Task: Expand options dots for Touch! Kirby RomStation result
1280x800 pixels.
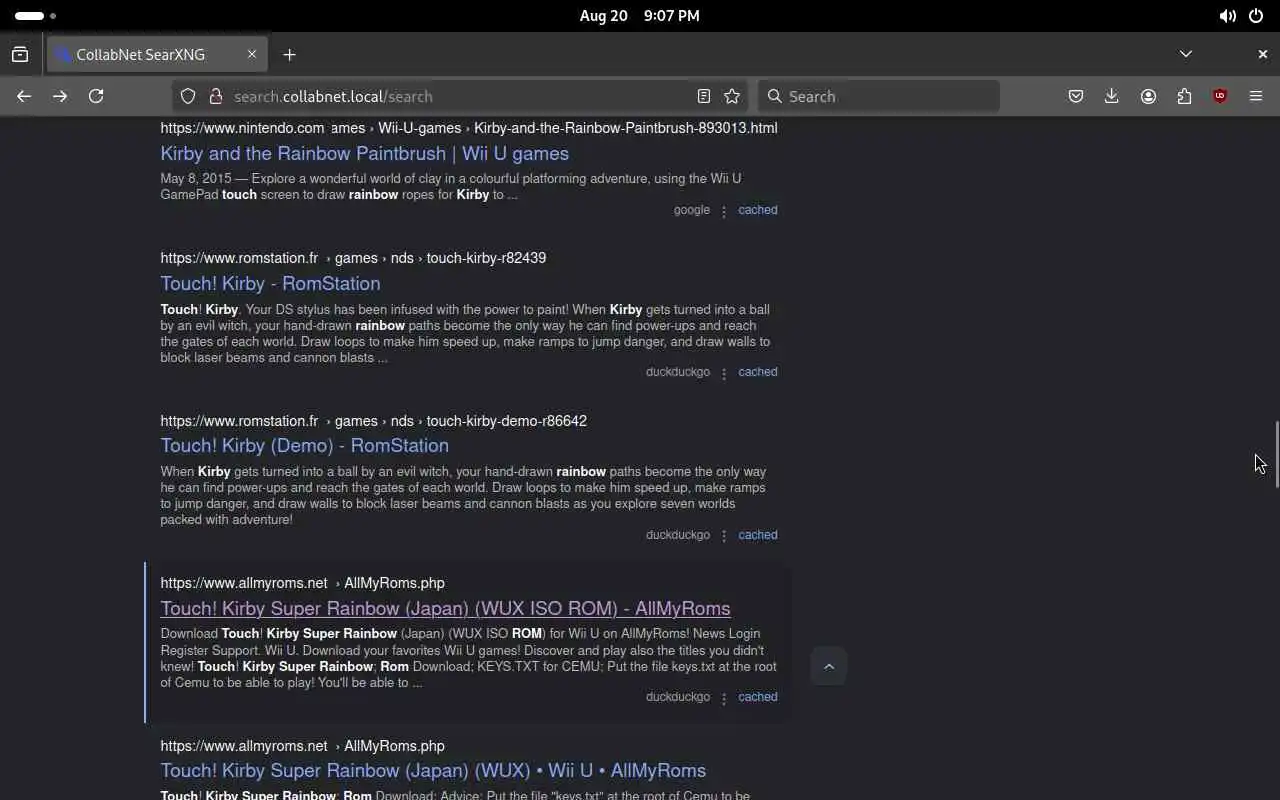Action: click(x=724, y=373)
